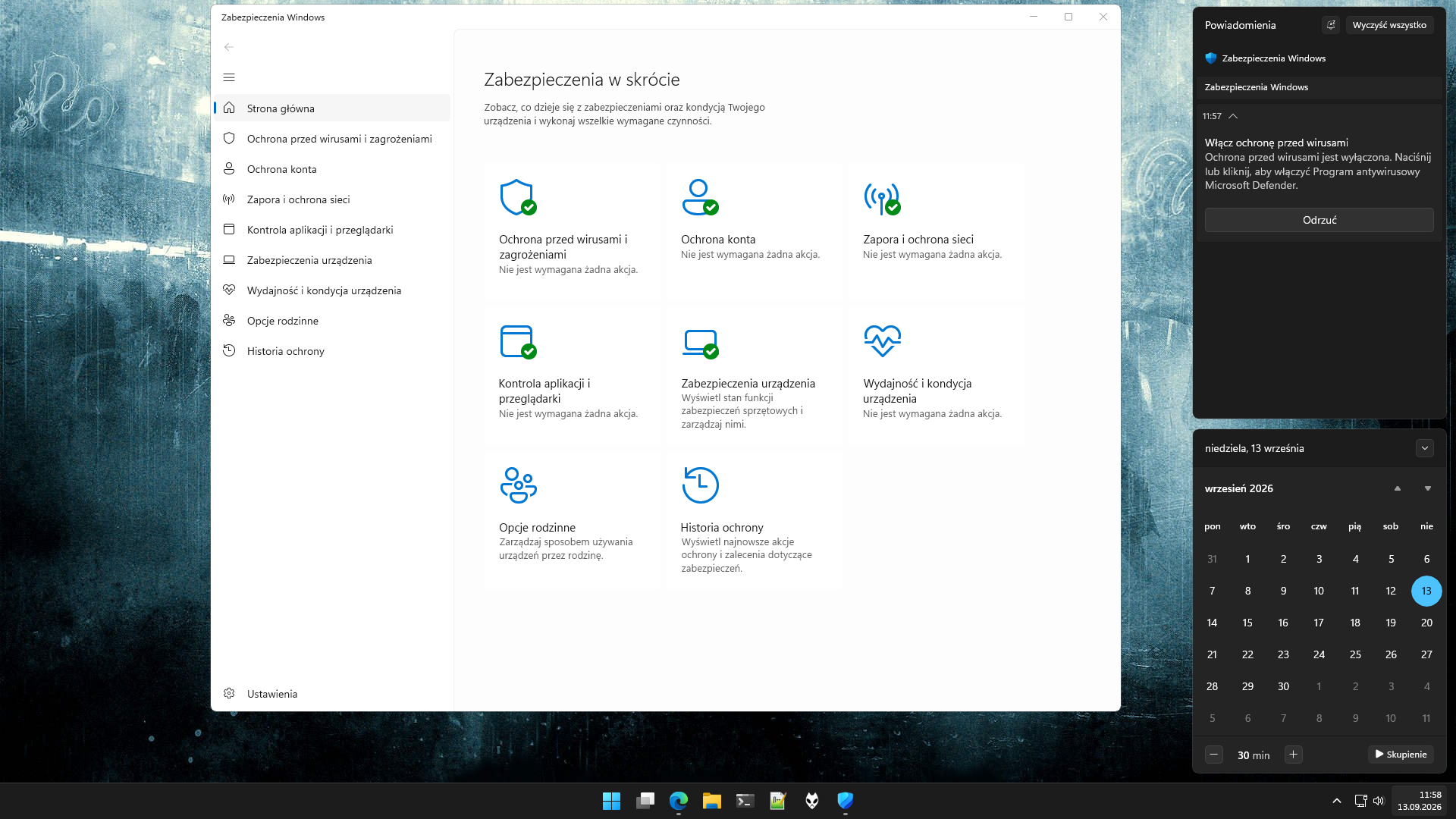Select Kontrola aplikacji i przeglądarki sidebar item
The image size is (1456, 819).
pyautogui.click(x=332, y=230)
